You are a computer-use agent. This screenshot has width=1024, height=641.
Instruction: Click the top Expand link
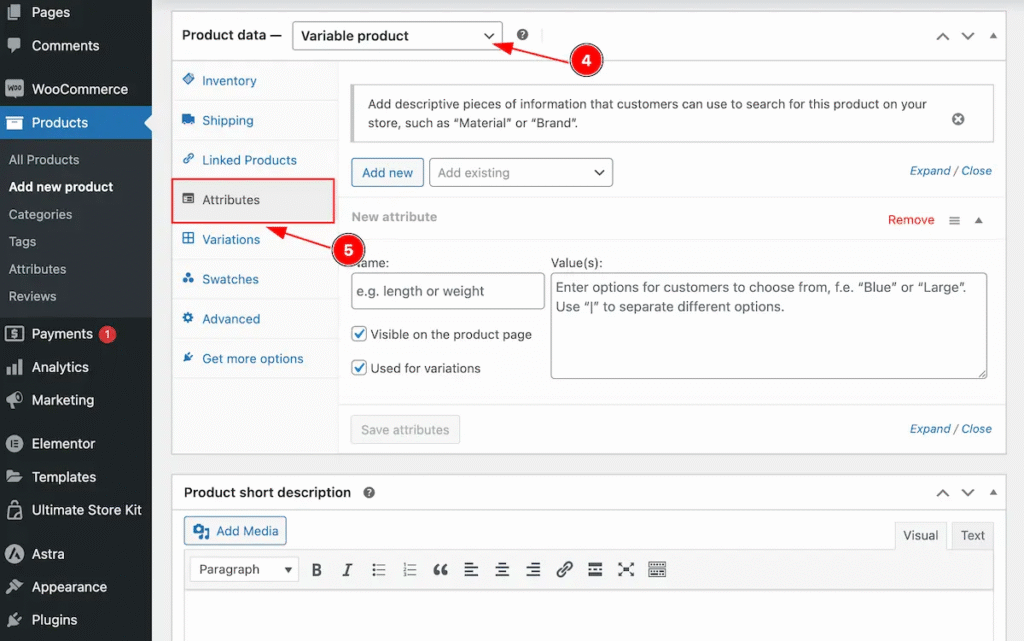tap(930, 171)
